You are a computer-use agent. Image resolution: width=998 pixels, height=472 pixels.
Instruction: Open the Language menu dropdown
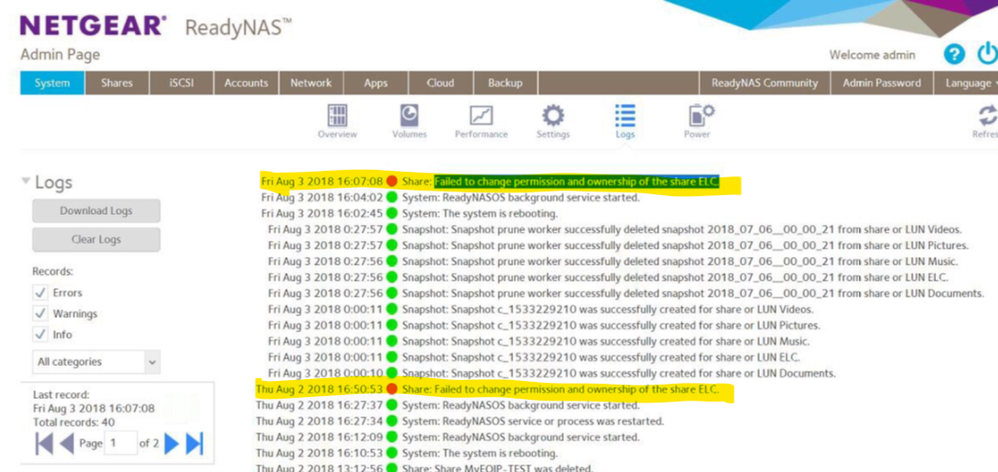(x=966, y=83)
